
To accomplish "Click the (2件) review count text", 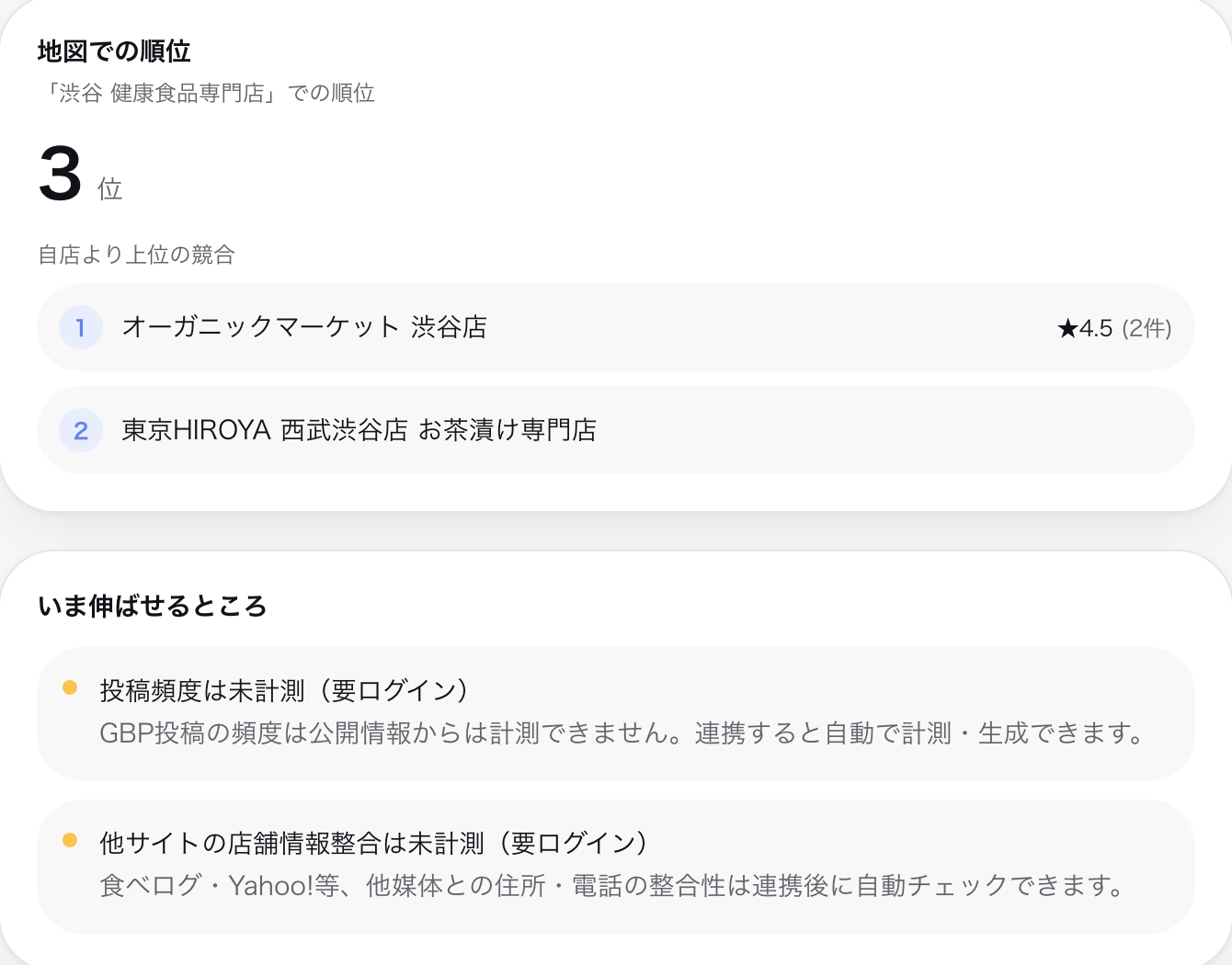I will click(x=1146, y=328).
